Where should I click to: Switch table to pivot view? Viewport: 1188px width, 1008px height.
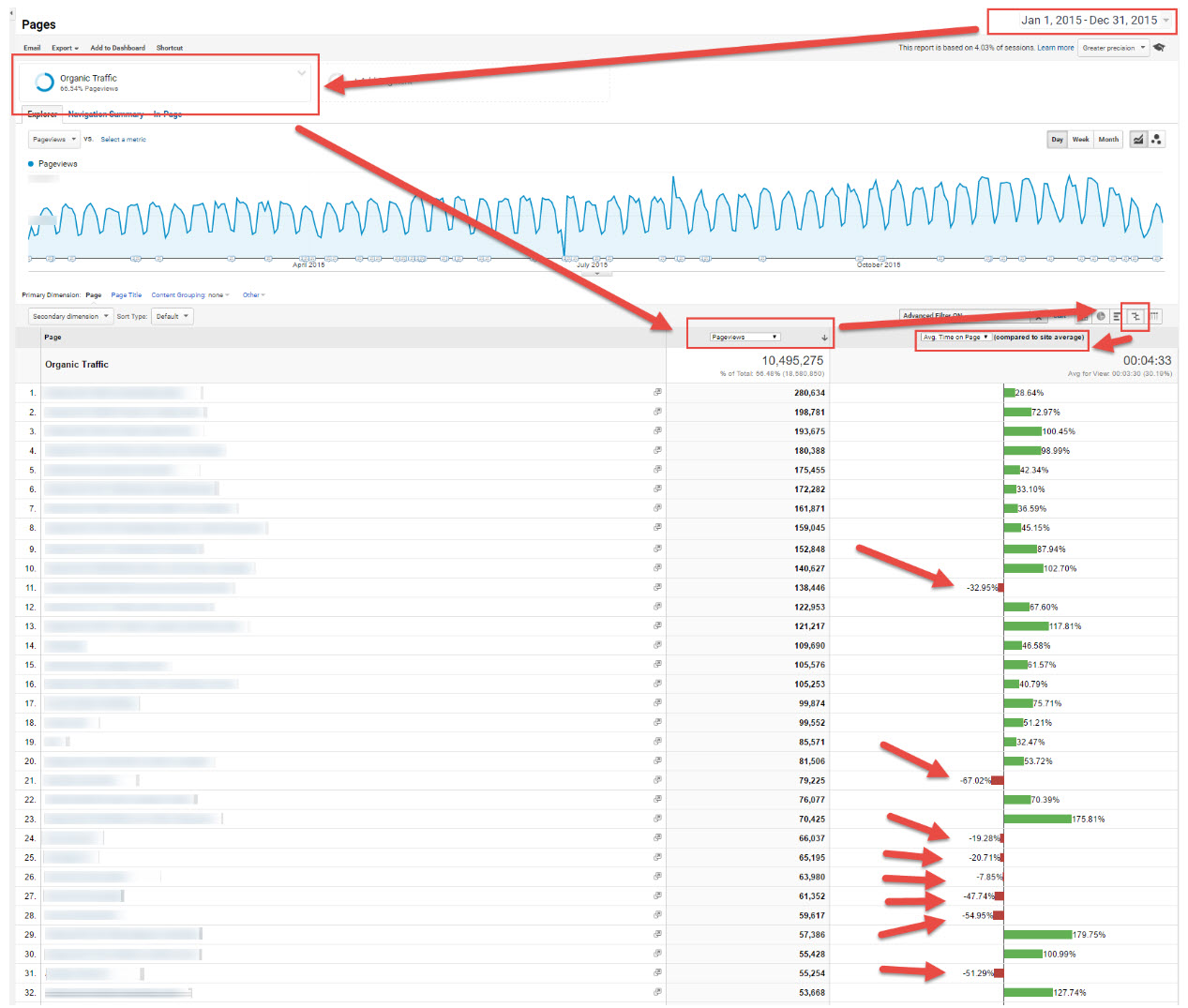pos(1155,317)
